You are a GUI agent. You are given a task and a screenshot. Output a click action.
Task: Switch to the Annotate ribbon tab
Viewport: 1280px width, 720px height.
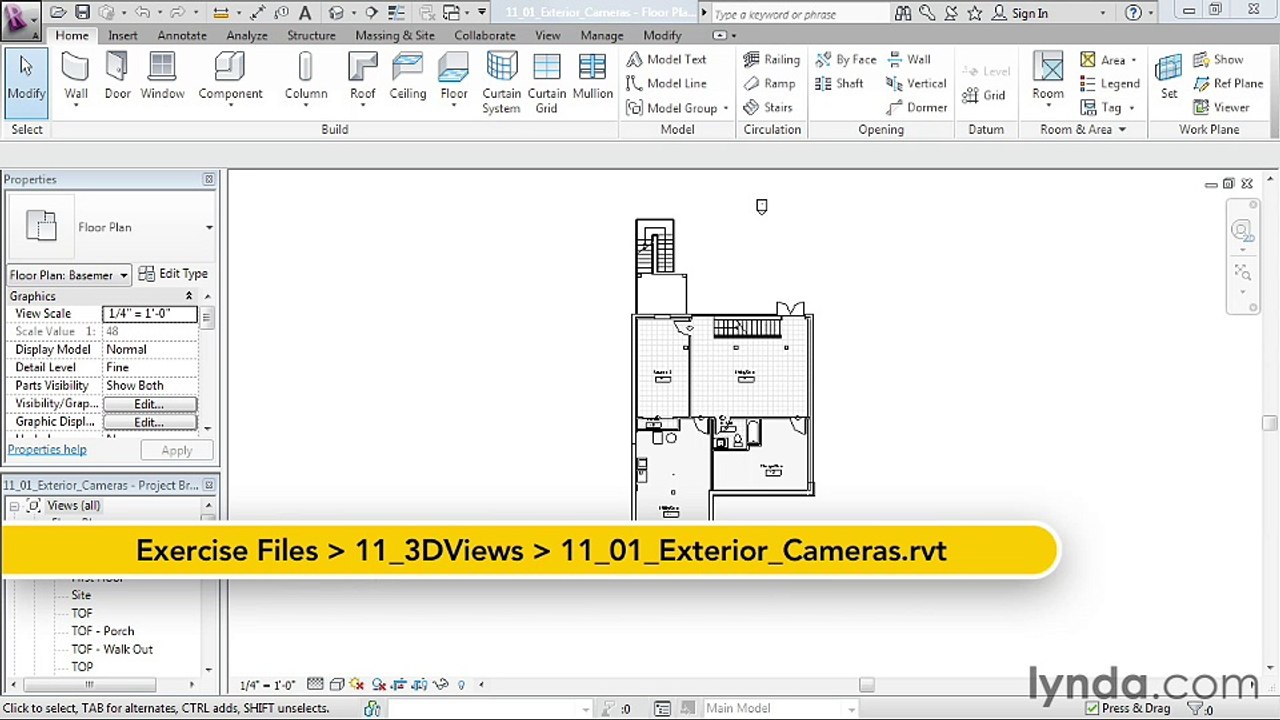[x=182, y=35]
